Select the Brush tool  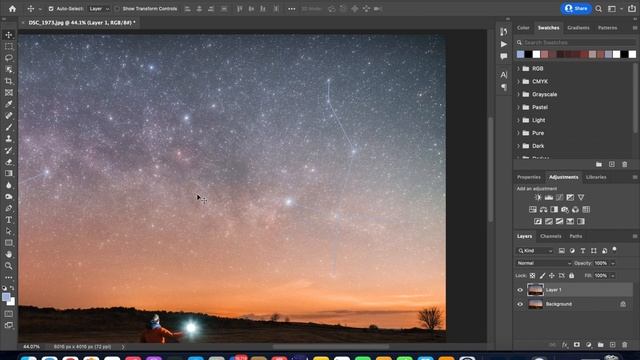pyautogui.click(x=9, y=127)
